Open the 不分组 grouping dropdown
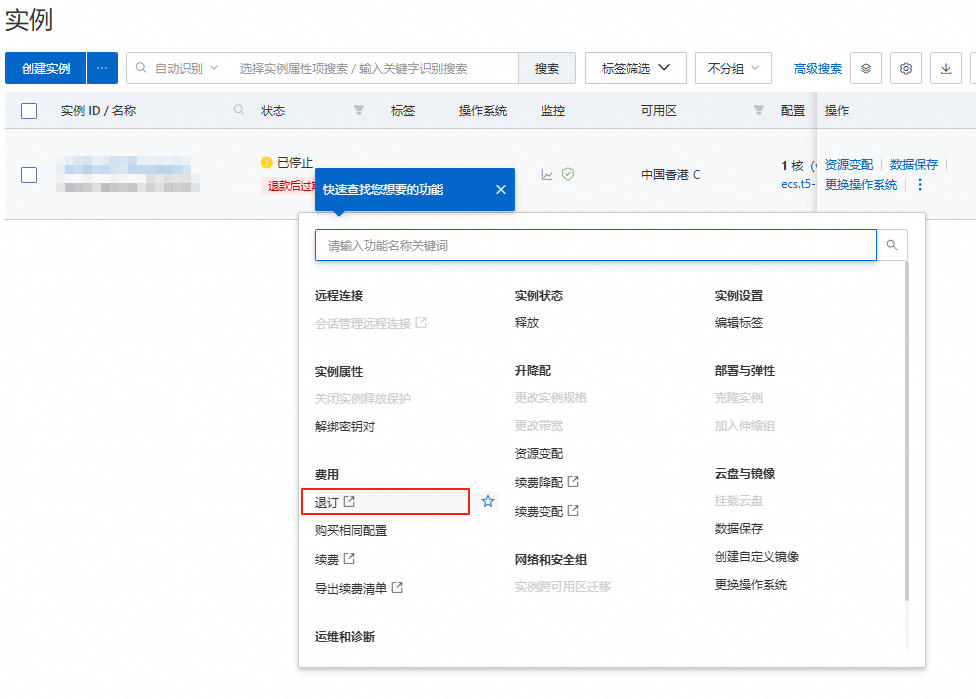 tap(733, 68)
